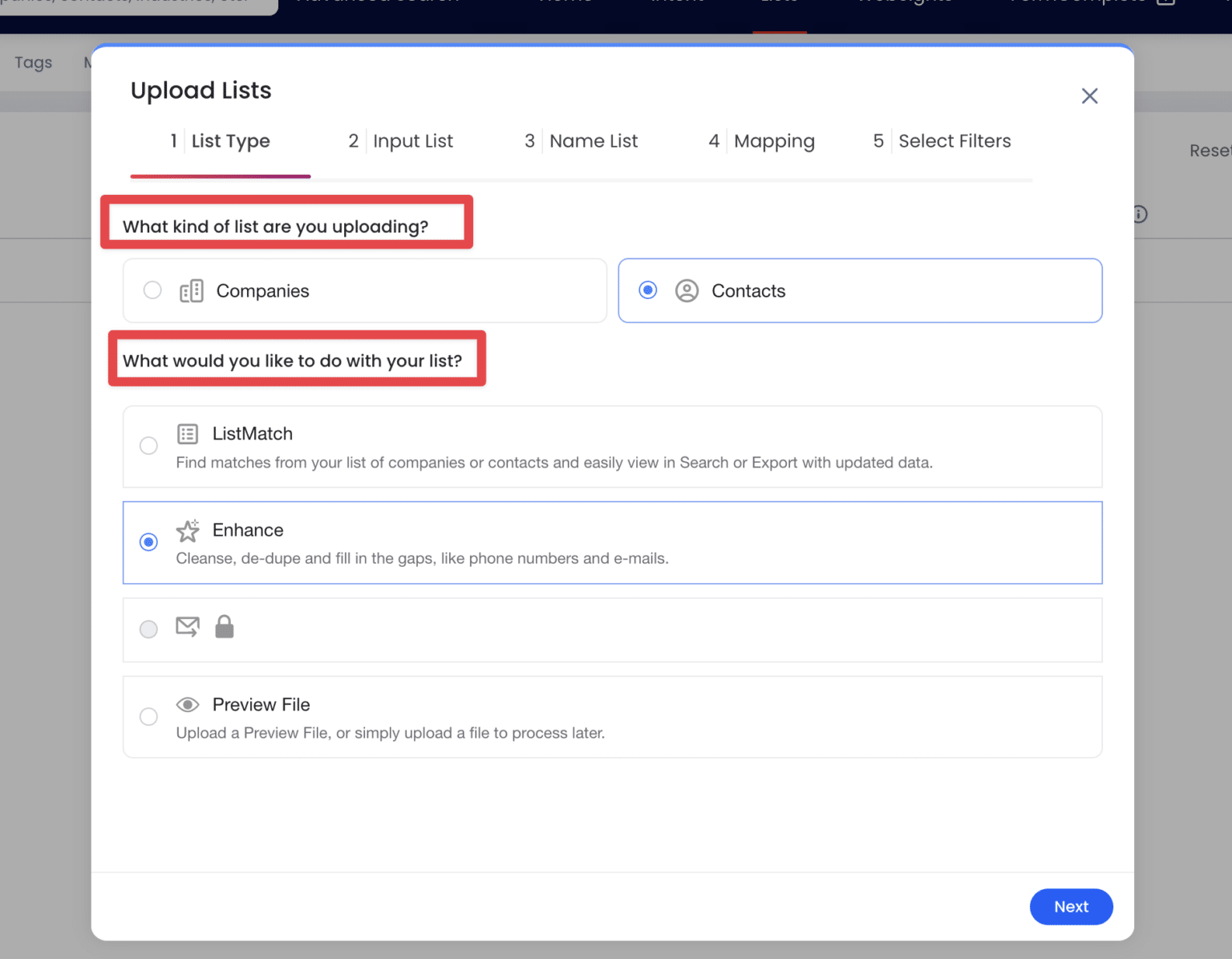
Task: Click the ListMatch grid icon
Action: [187, 433]
